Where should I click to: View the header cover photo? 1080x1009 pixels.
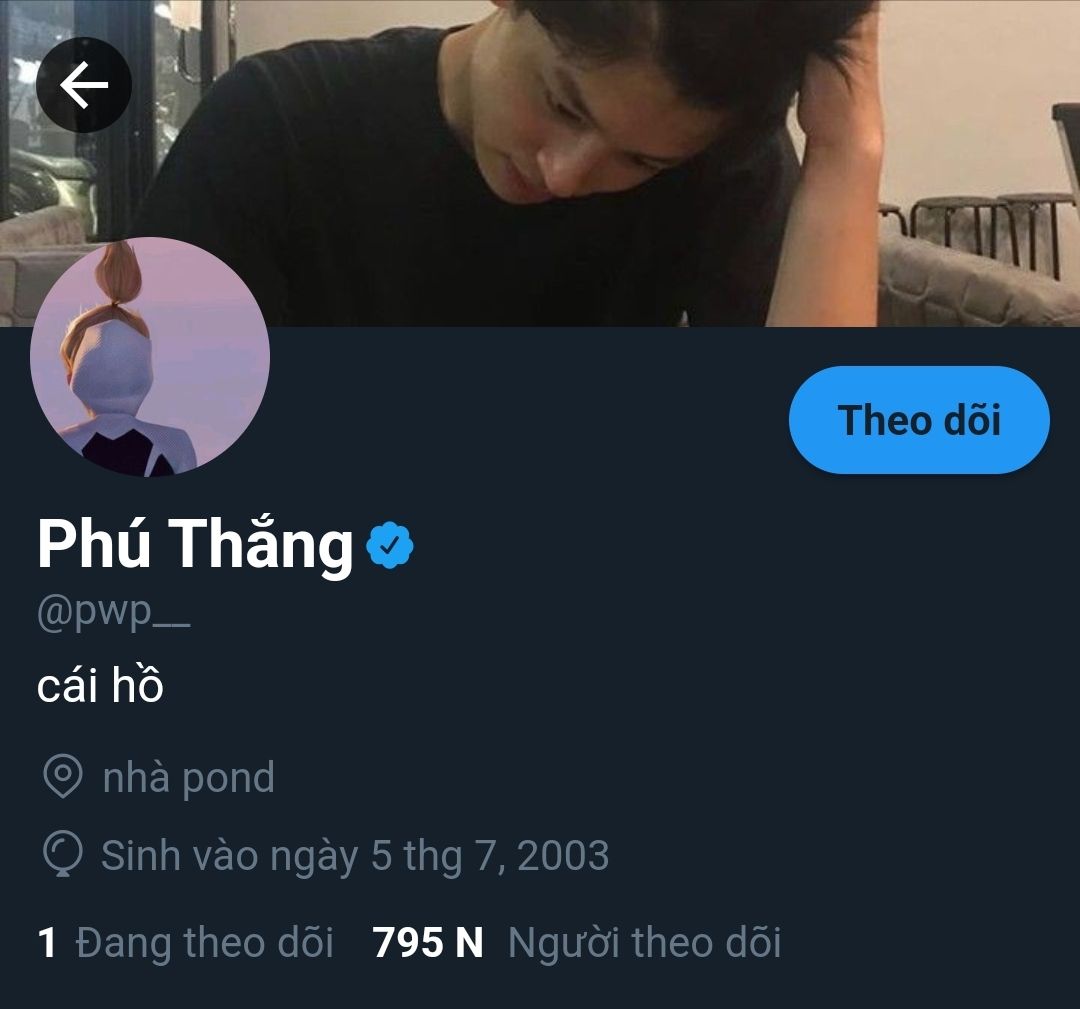pos(540,163)
